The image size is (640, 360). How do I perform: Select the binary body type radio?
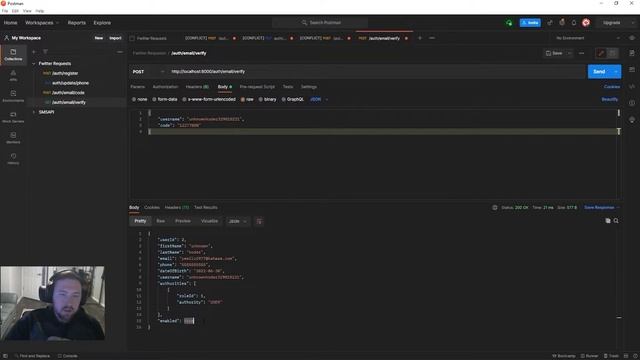pos(260,99)
